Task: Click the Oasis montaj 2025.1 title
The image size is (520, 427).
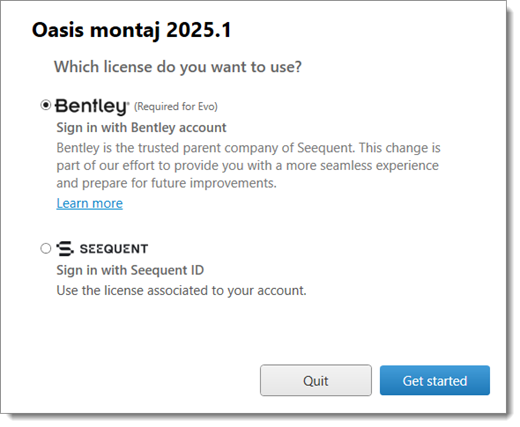Action: pos(131,30)
